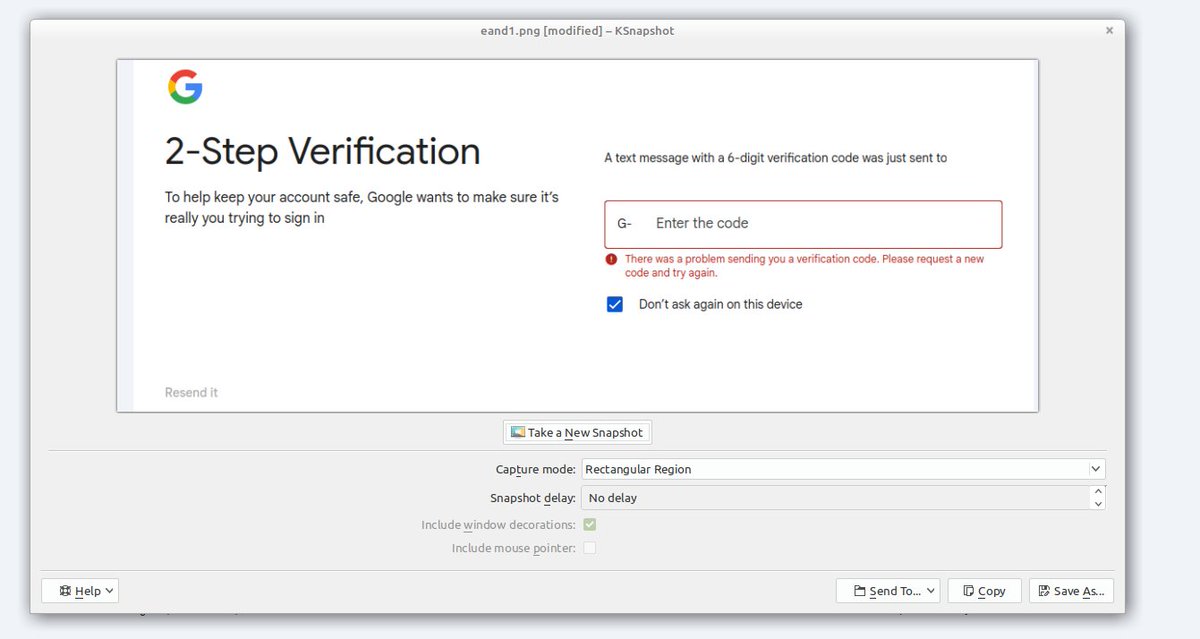Click the window title eand1.png [modified] – KSnapshot
Image resolution: width=1200 pixels, height=639 pixels.
(577, 31)
